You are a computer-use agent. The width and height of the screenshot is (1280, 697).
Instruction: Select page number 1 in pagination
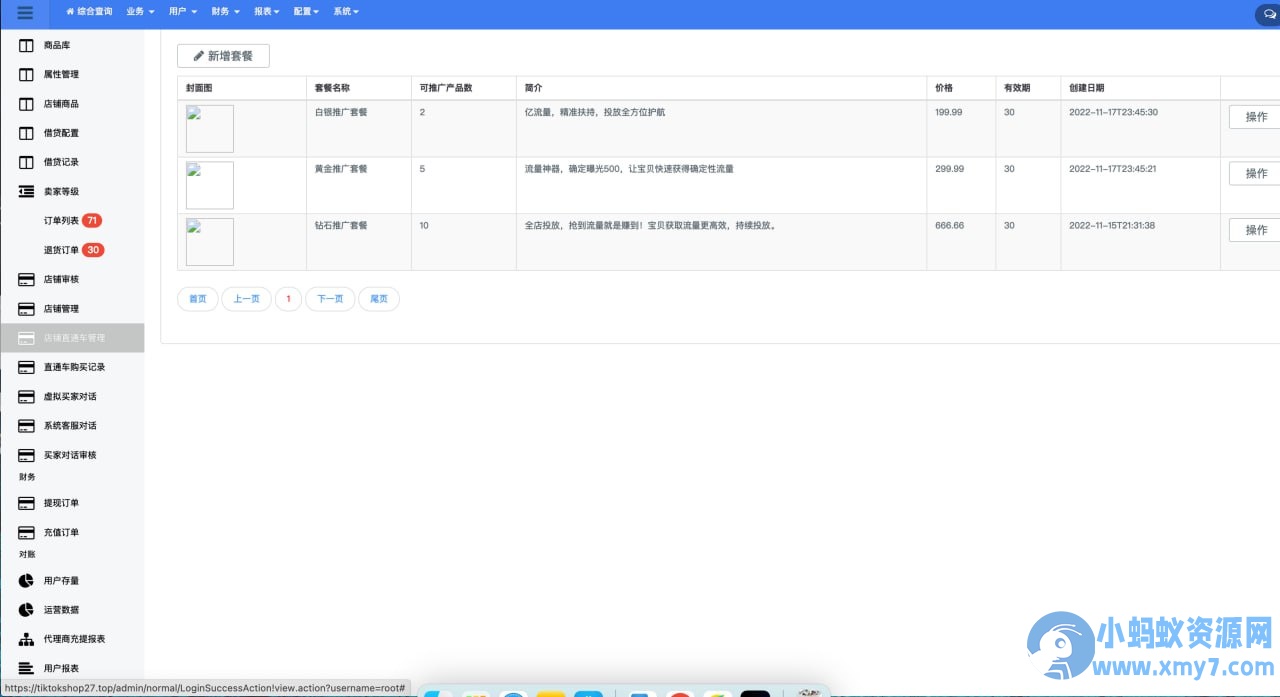(288, 299)
